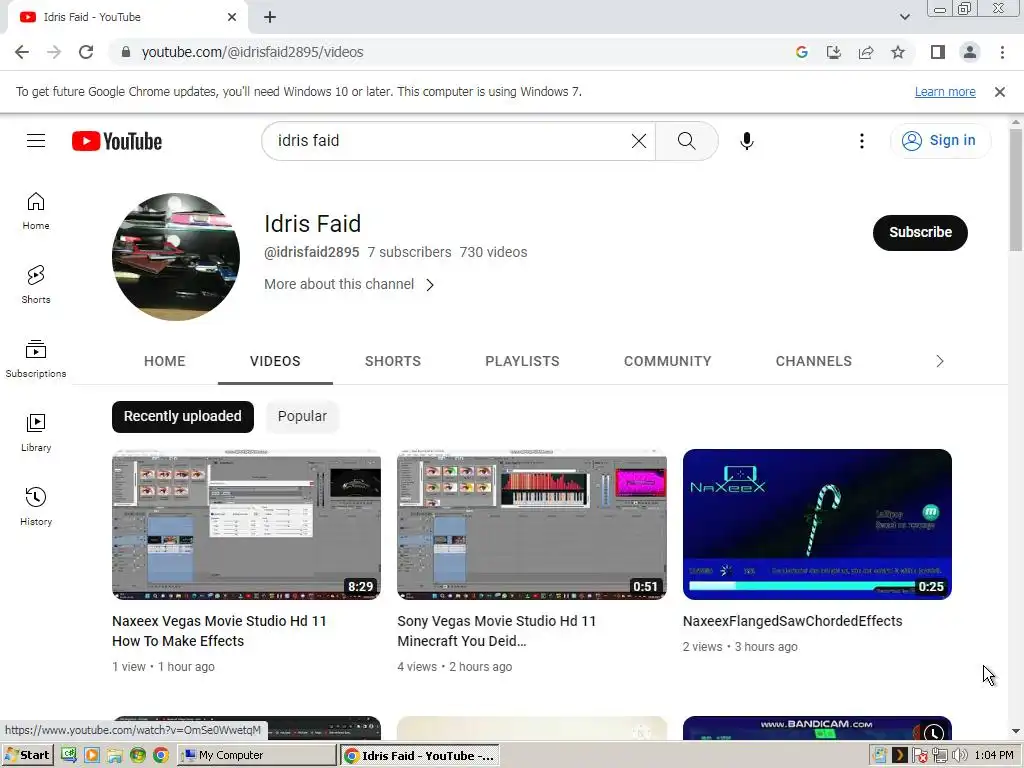Open Shorts in the sidebar
The image size is (1024, 768).
pos(36,285)
